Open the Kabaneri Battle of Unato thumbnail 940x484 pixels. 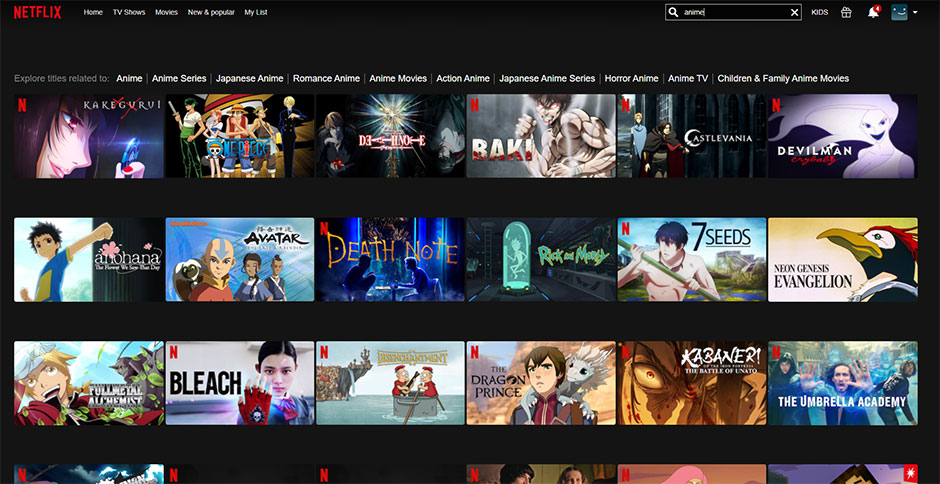click(692, 383)
